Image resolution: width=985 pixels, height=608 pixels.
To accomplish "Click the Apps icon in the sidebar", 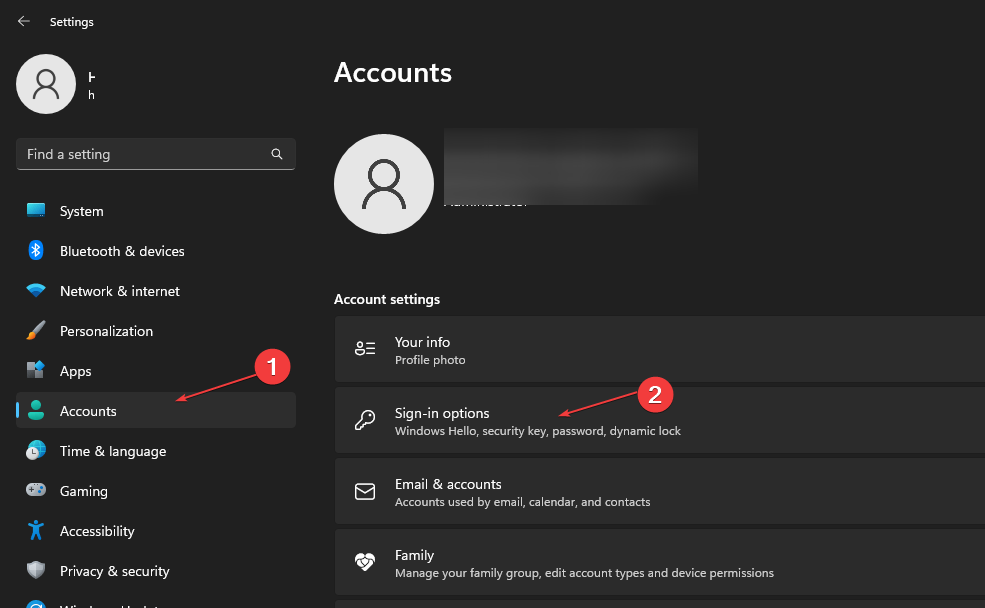I will (36, 370).
